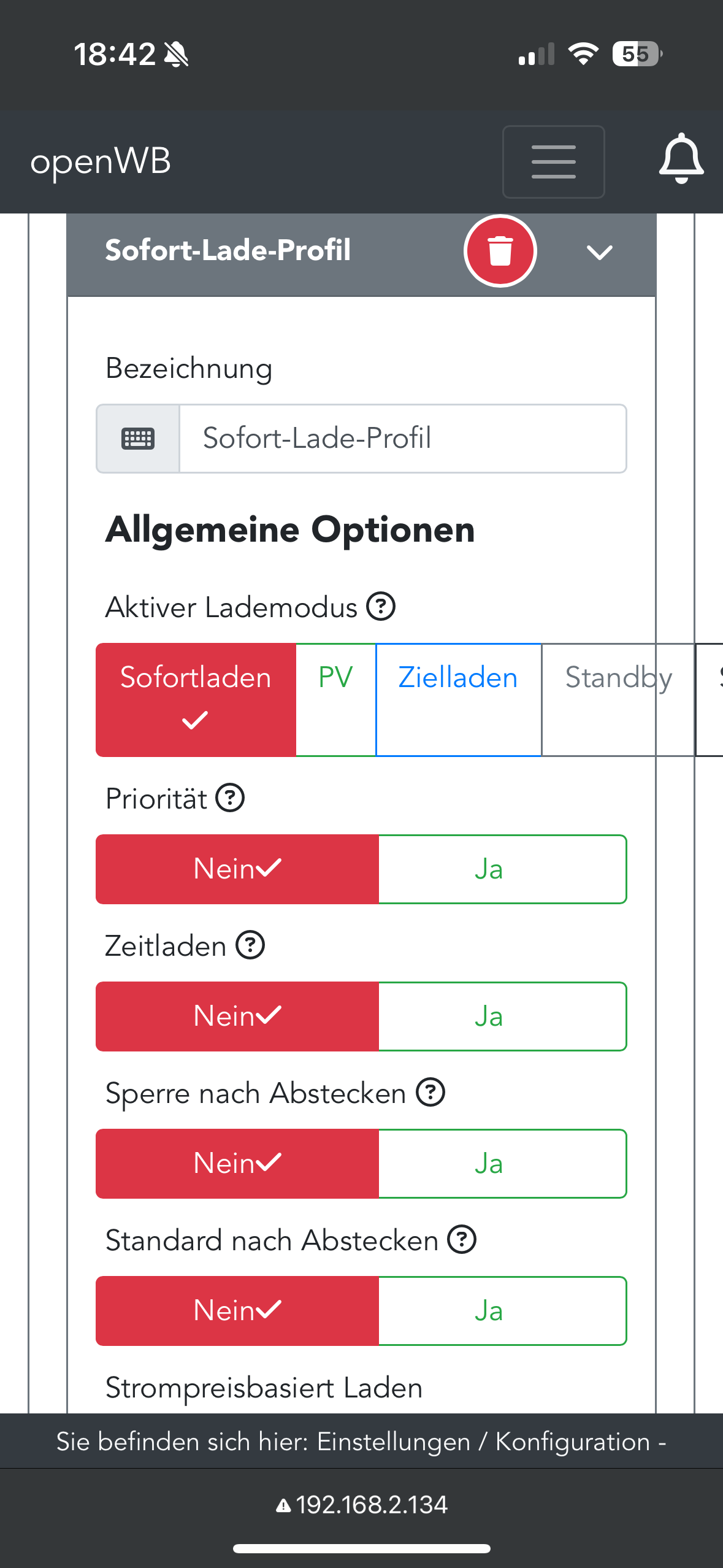Open help for Aktiver Lademodus
Screen dimensions: 723x1568
pos(381,607)
